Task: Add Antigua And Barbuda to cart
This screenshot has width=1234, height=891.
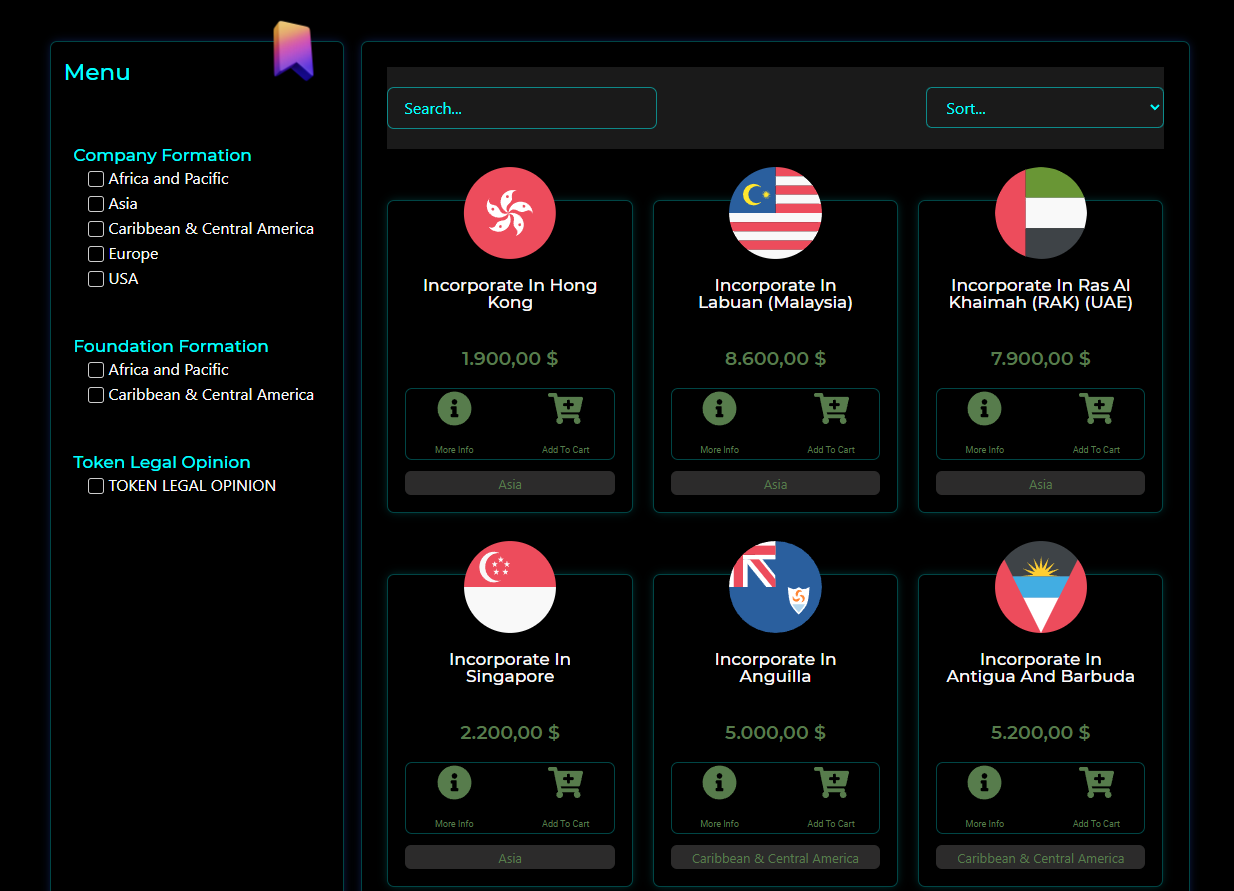Action: pyautogui.click(x=1096, y=783)
